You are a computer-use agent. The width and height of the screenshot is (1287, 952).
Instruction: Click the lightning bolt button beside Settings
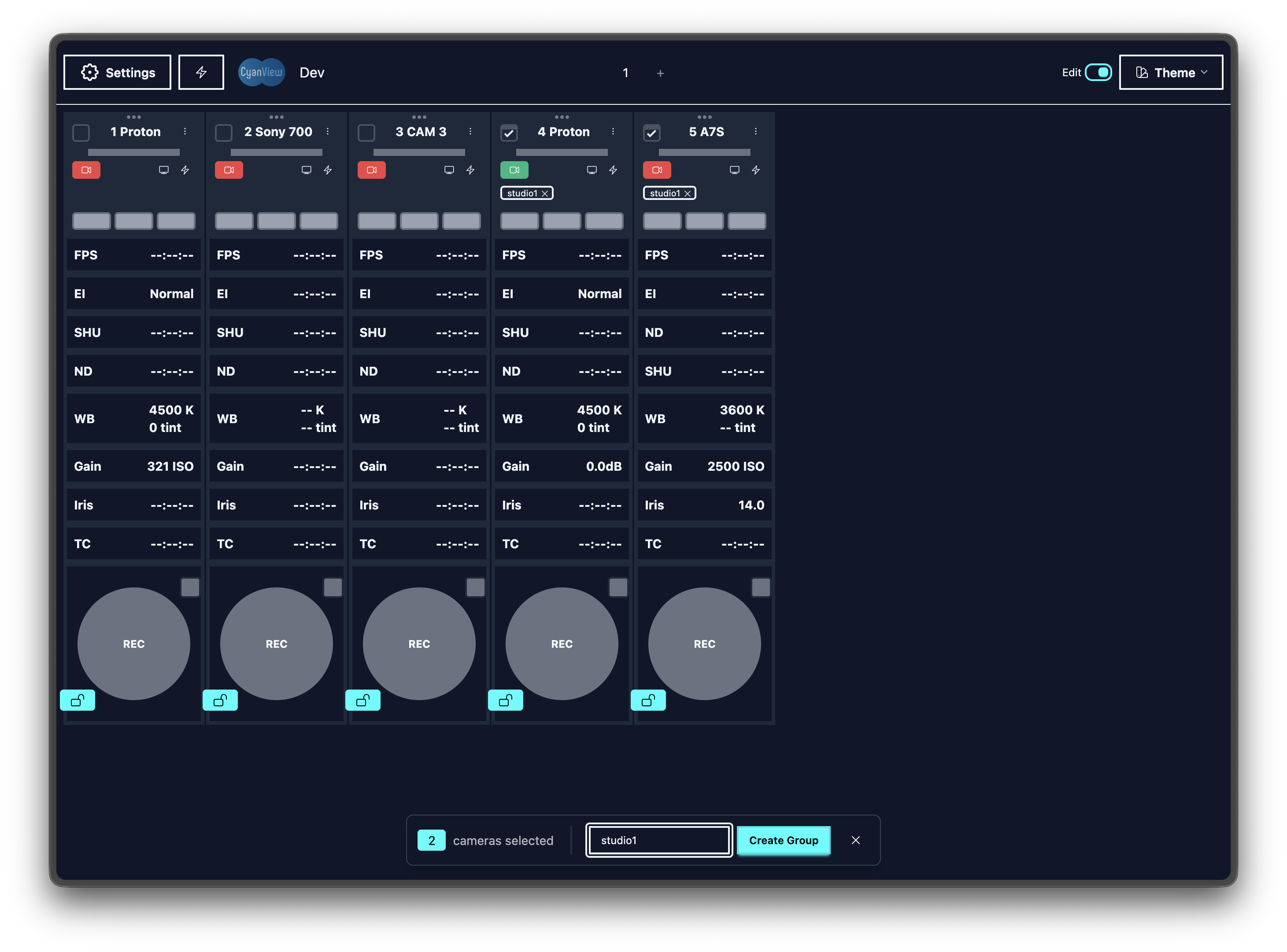[x=200, y=73]
